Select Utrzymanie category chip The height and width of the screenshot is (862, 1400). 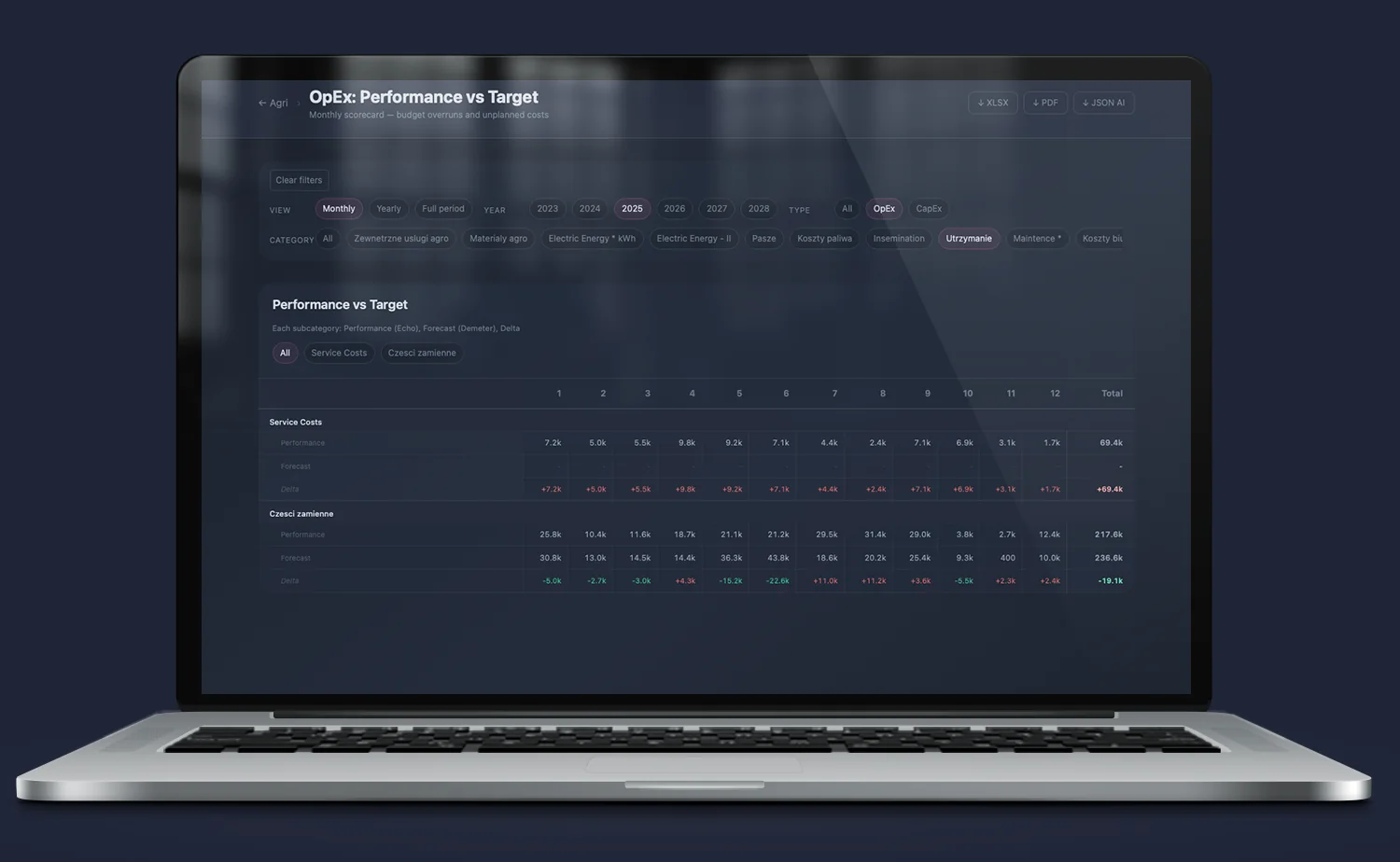pyautogui.click(x=969, y=239)
